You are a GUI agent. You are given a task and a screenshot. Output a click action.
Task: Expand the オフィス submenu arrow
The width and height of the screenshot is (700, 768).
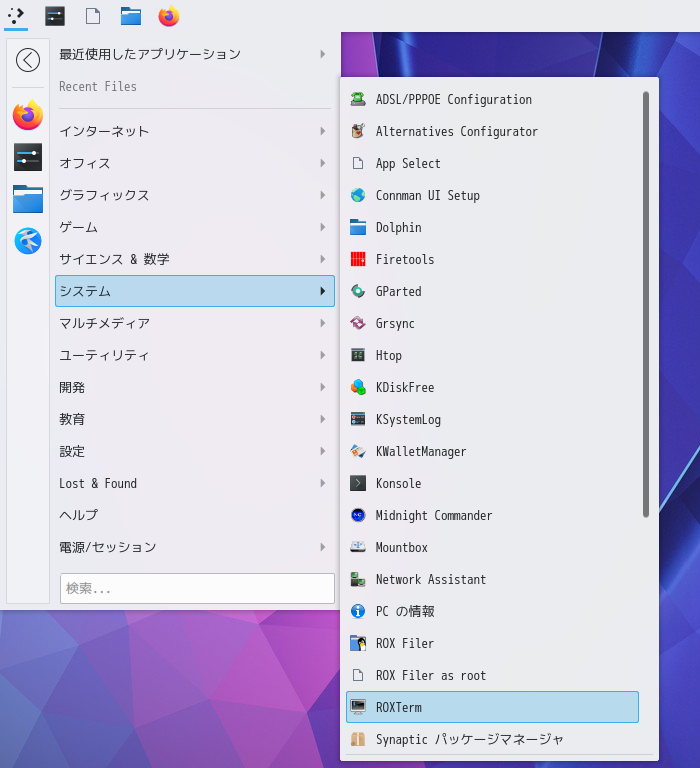tap(323, 163)
